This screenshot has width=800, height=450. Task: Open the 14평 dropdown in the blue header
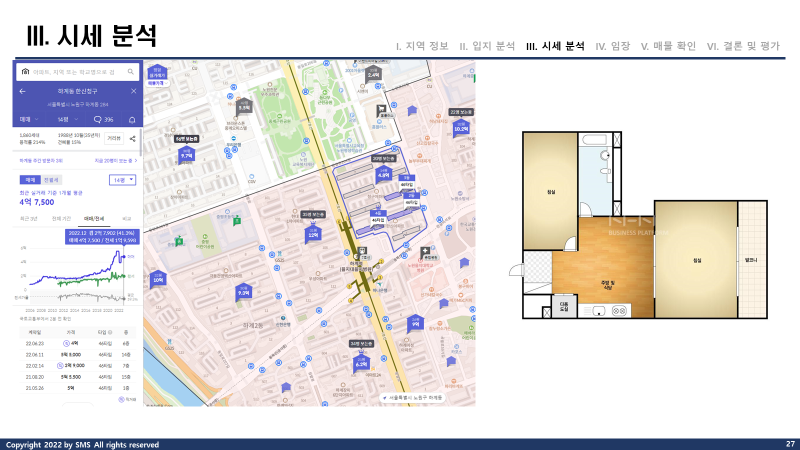pos(68,119)
